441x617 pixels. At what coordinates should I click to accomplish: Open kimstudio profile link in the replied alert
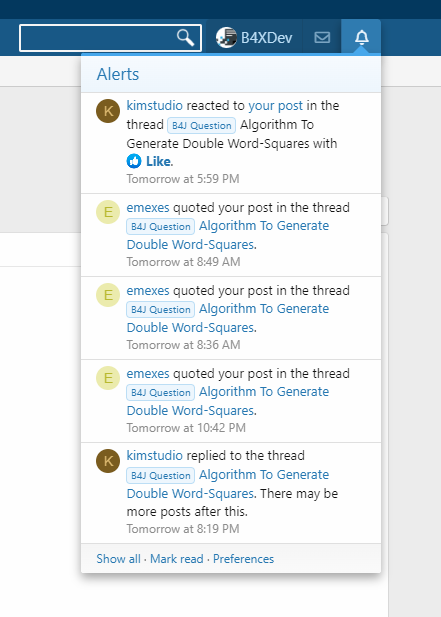tap(155, 455)
